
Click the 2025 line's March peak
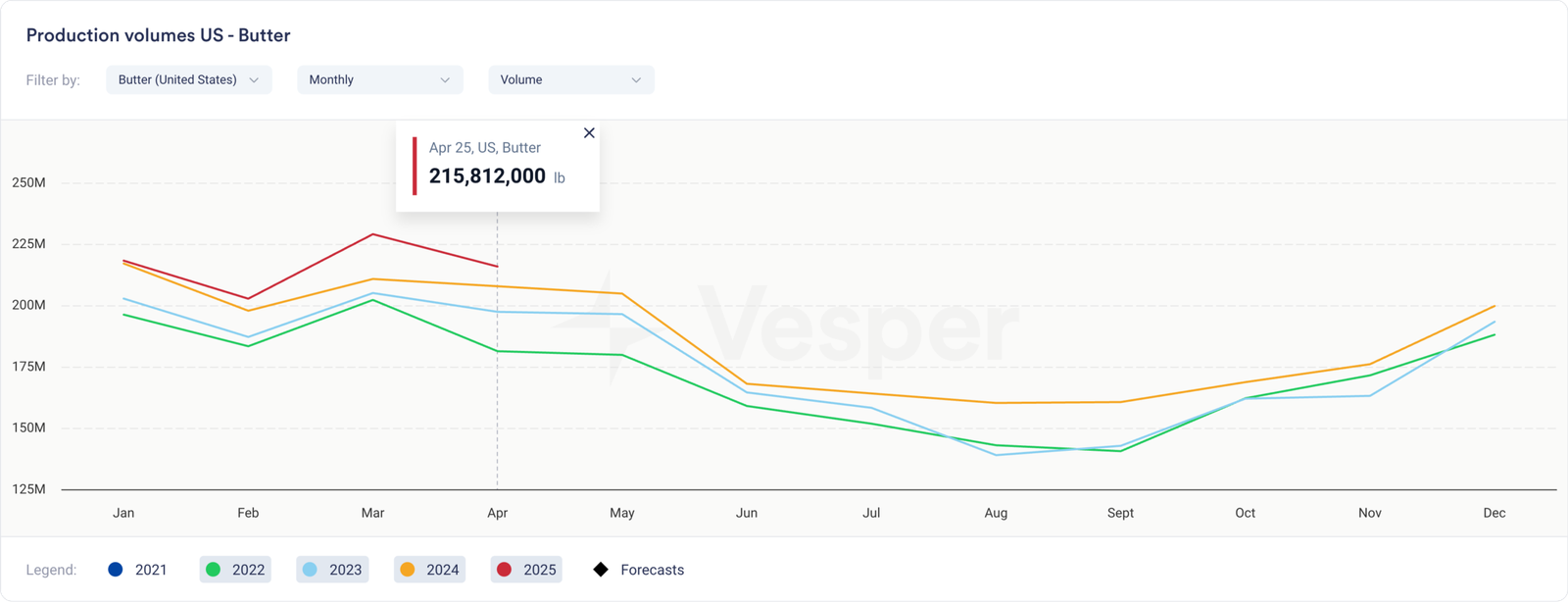click(372, 234)
